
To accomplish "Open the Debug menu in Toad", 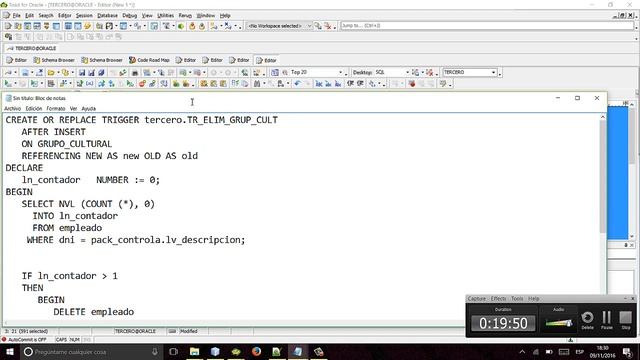I will tap(129, 16).
